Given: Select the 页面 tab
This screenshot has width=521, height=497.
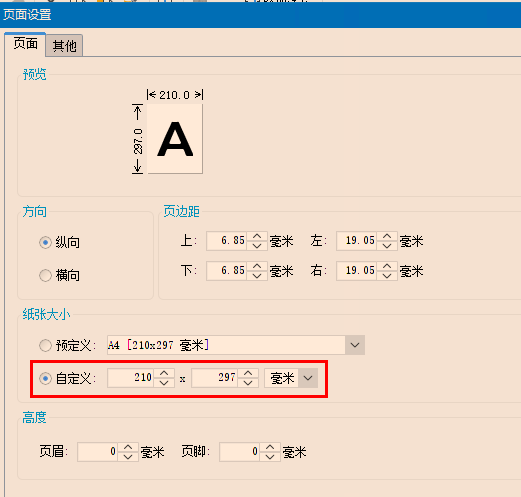Looking at the screenshot, I should click(25, 44).
